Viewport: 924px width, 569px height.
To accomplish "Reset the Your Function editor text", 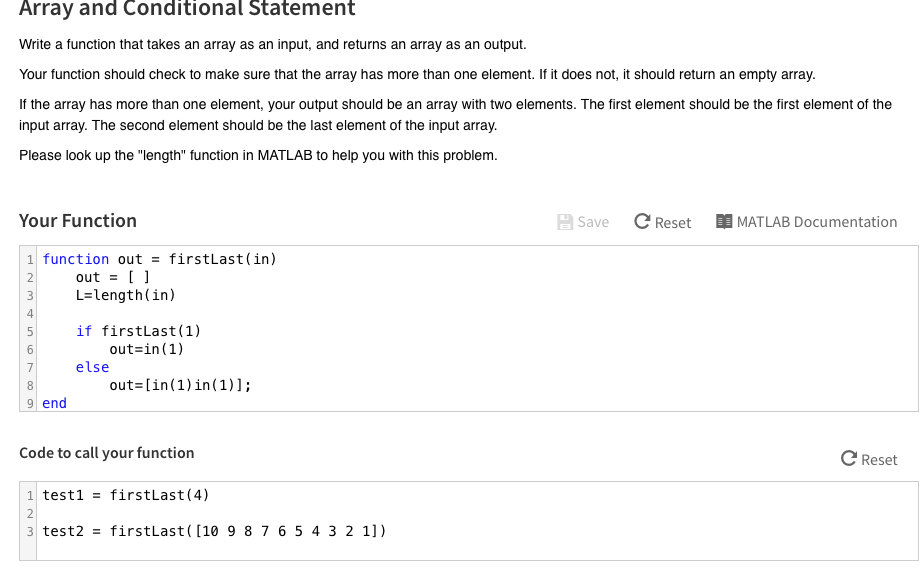I will click(x=672, y=223).
